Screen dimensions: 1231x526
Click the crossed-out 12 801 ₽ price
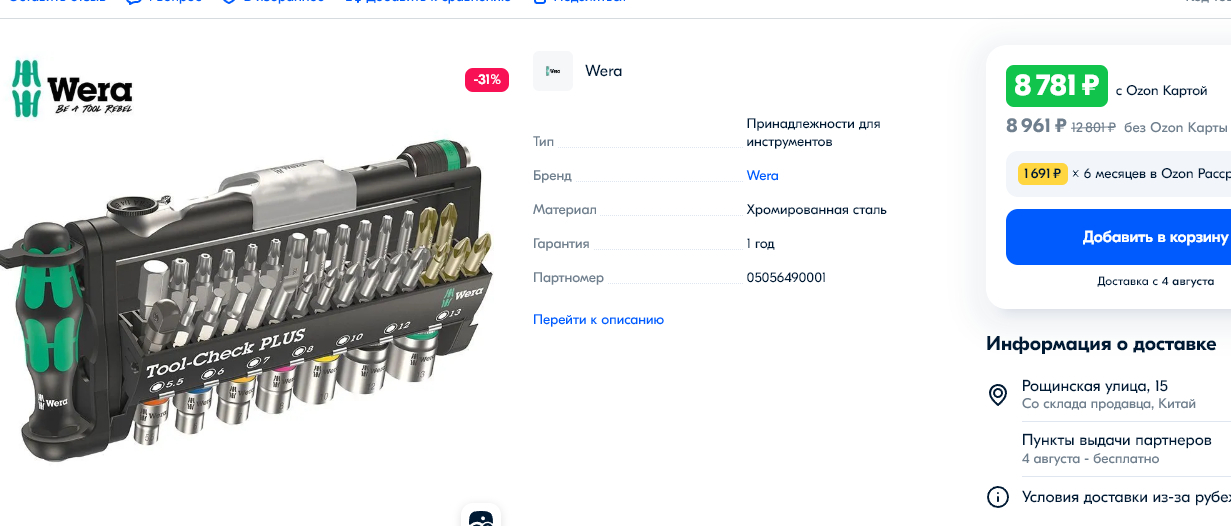point(1093,128)
